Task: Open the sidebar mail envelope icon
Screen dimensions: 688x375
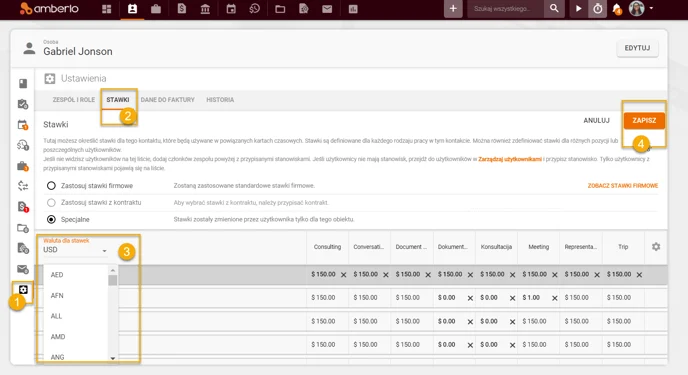Action: click(x=23, y=269)
